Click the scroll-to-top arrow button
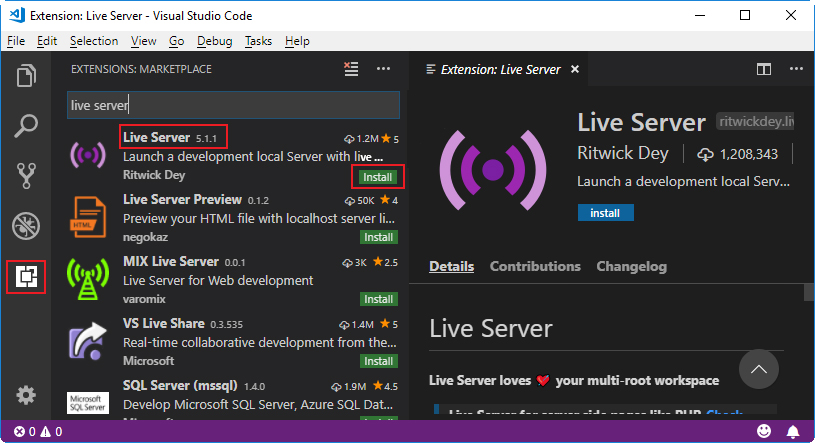815x443 pixels. click(x=758, y=369)
